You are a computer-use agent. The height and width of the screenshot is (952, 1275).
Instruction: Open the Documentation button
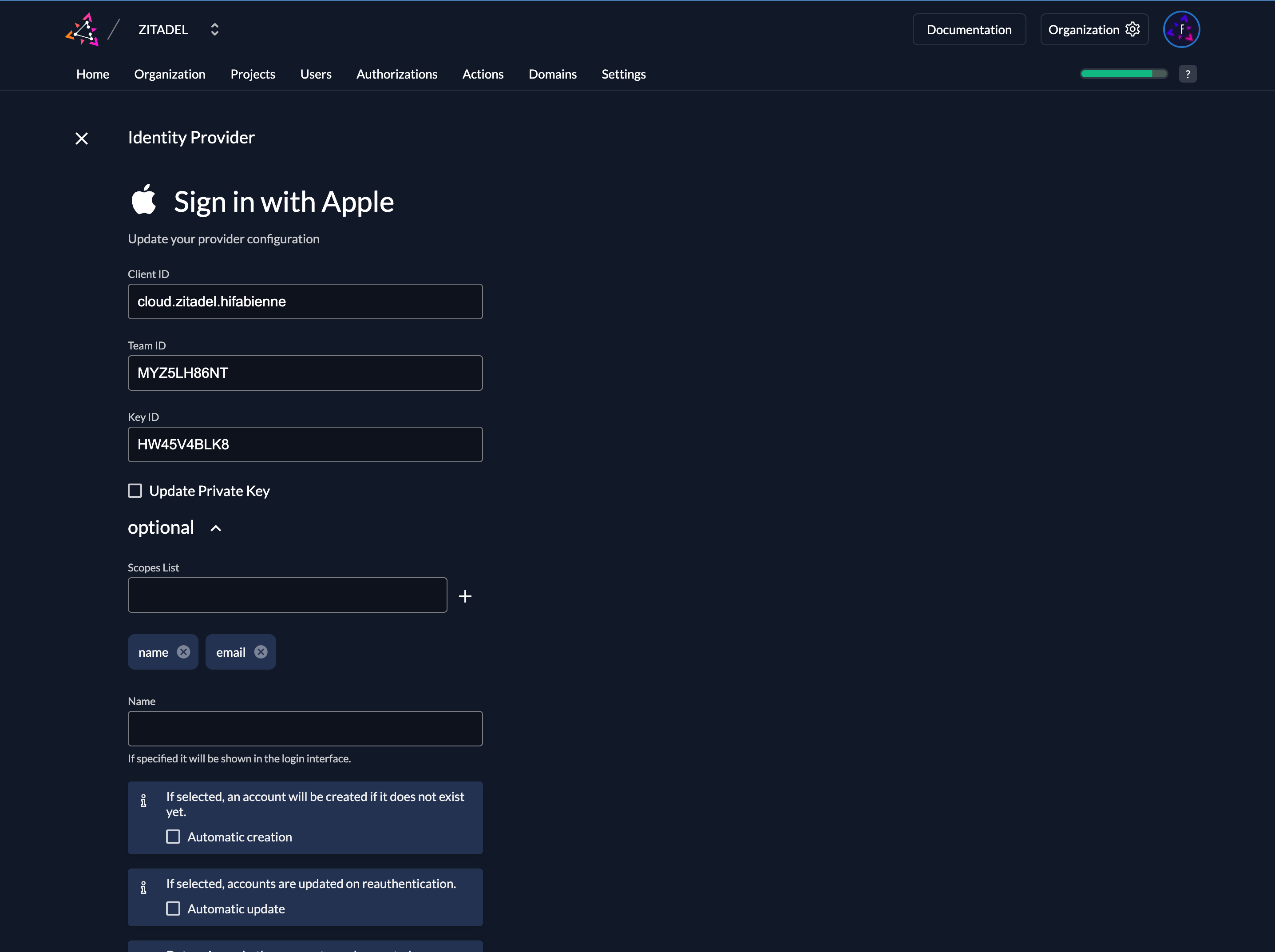(969, 29)
